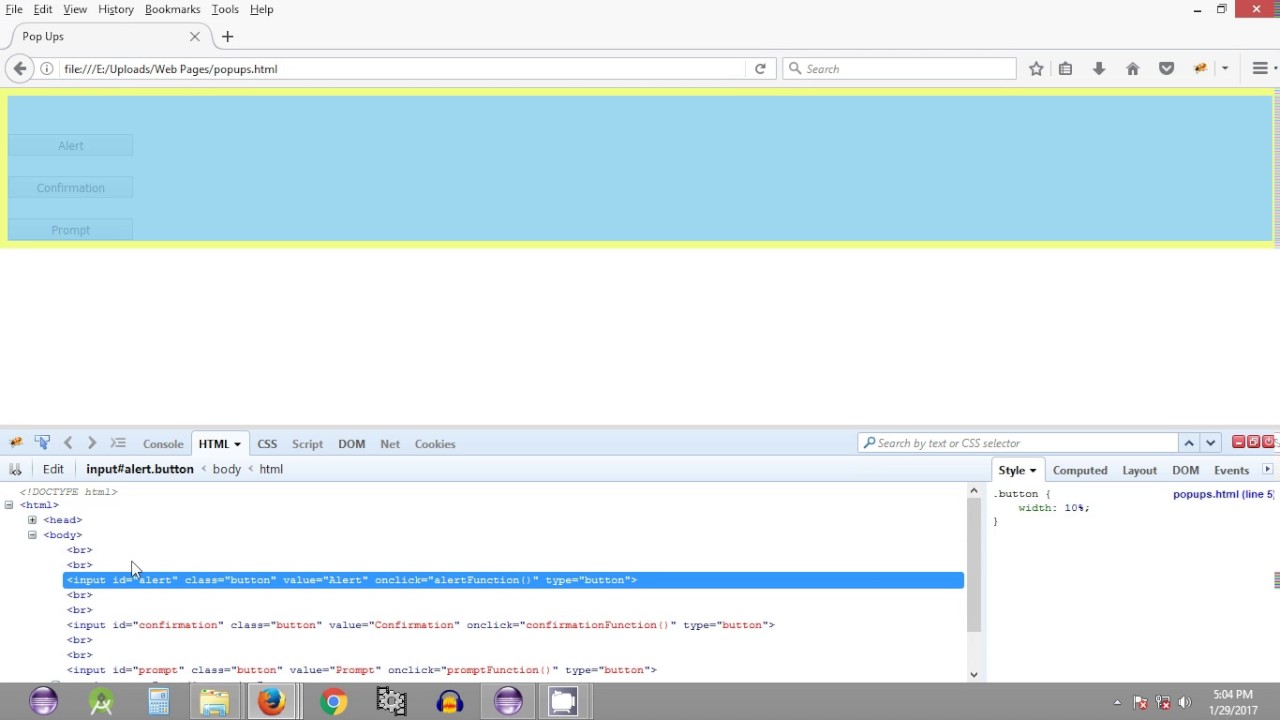1280x720 pixels.
Task: Open the Firefox hamburger menu
Action: click(x=1260, y=69)
